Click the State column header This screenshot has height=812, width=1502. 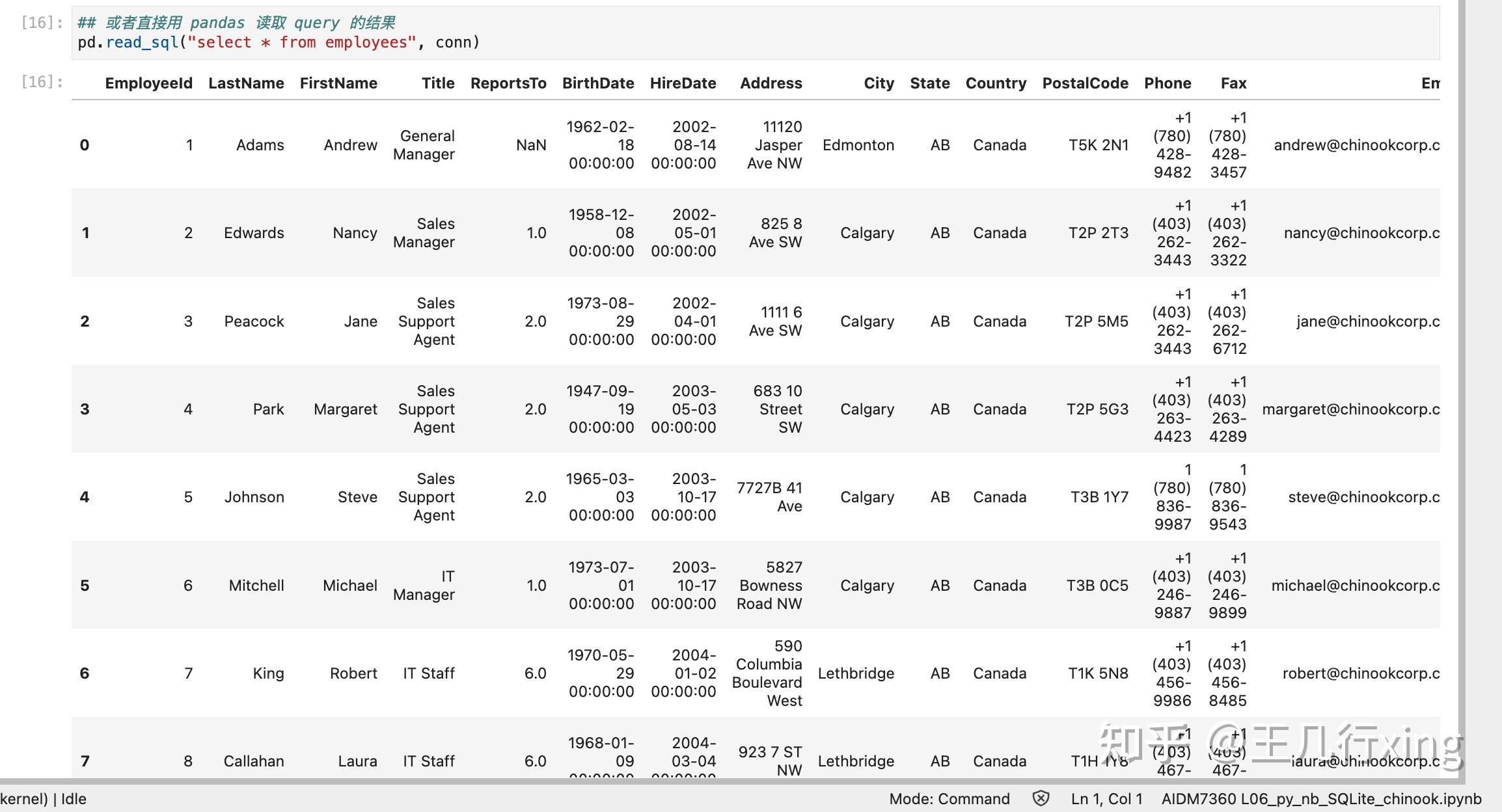(930, 83)
